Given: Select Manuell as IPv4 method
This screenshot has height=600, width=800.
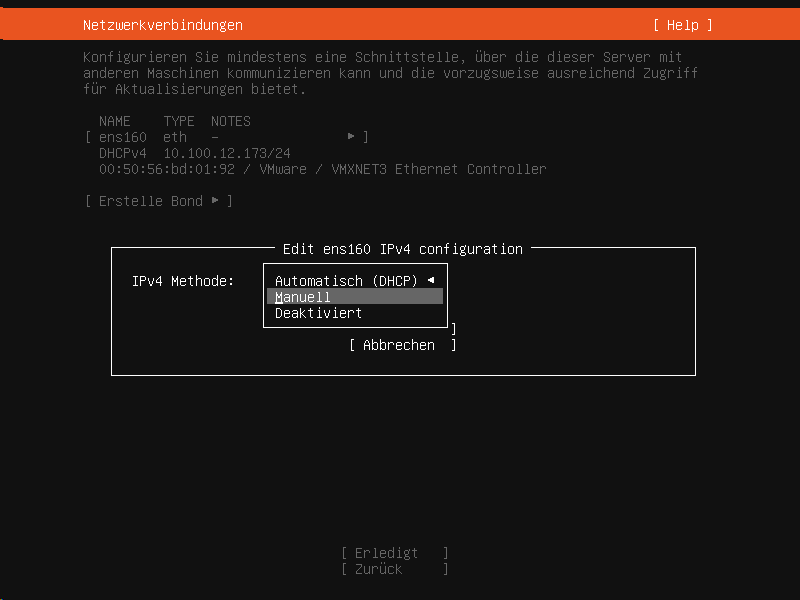Looking at the screenshot, I should (x=303, y=297).
